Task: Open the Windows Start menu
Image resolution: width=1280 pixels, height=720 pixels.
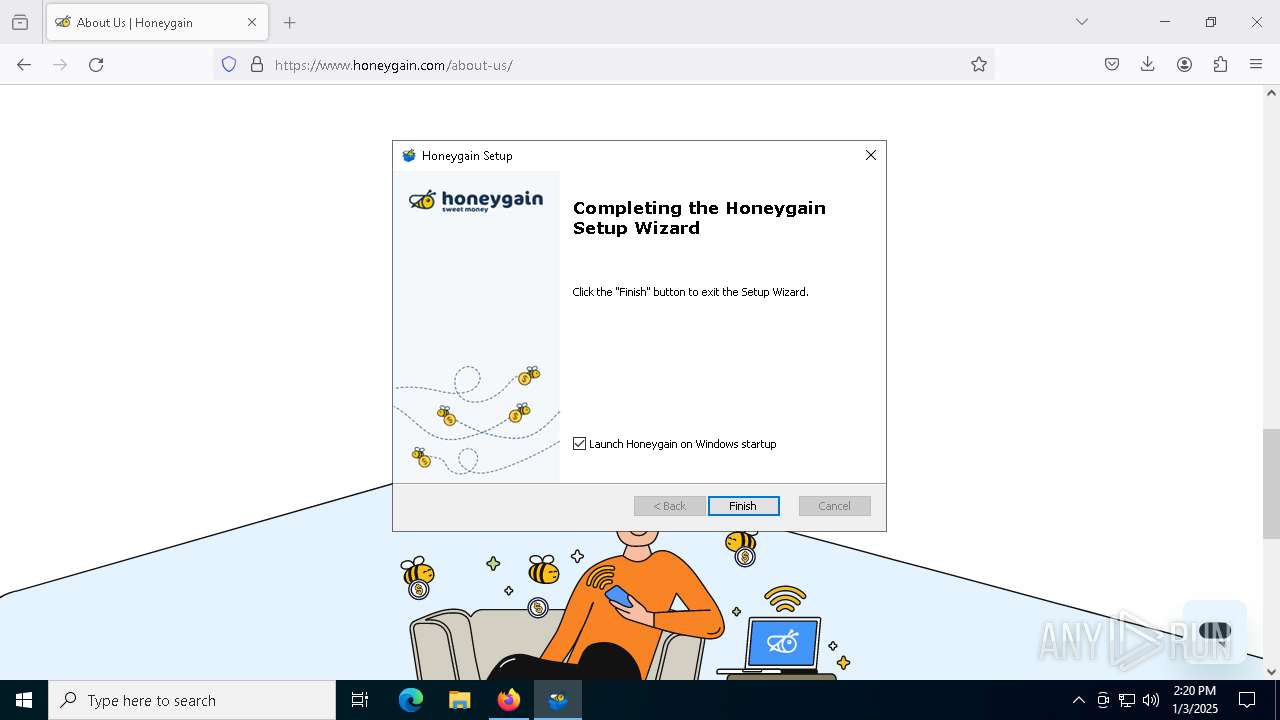Action: [x=24, y=700]
